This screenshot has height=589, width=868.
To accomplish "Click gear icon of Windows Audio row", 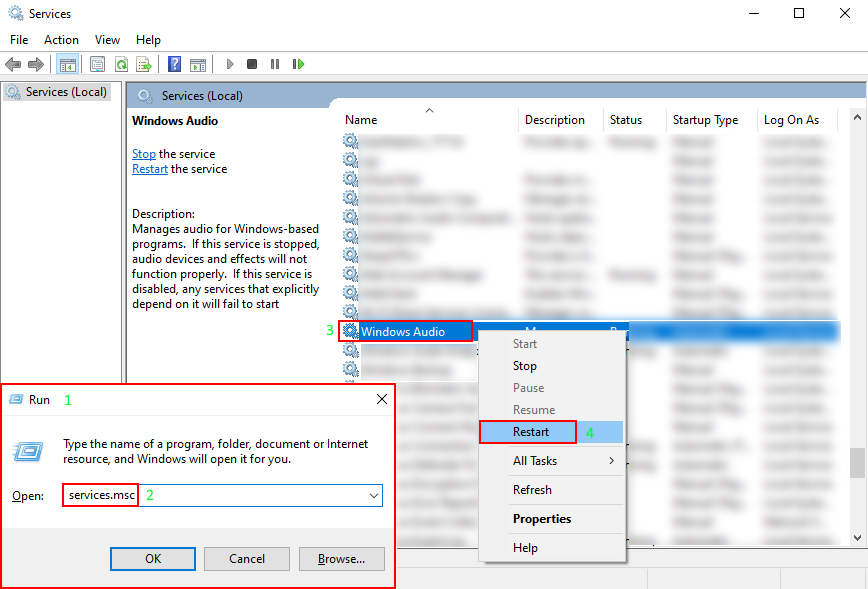I will point(350,331).
